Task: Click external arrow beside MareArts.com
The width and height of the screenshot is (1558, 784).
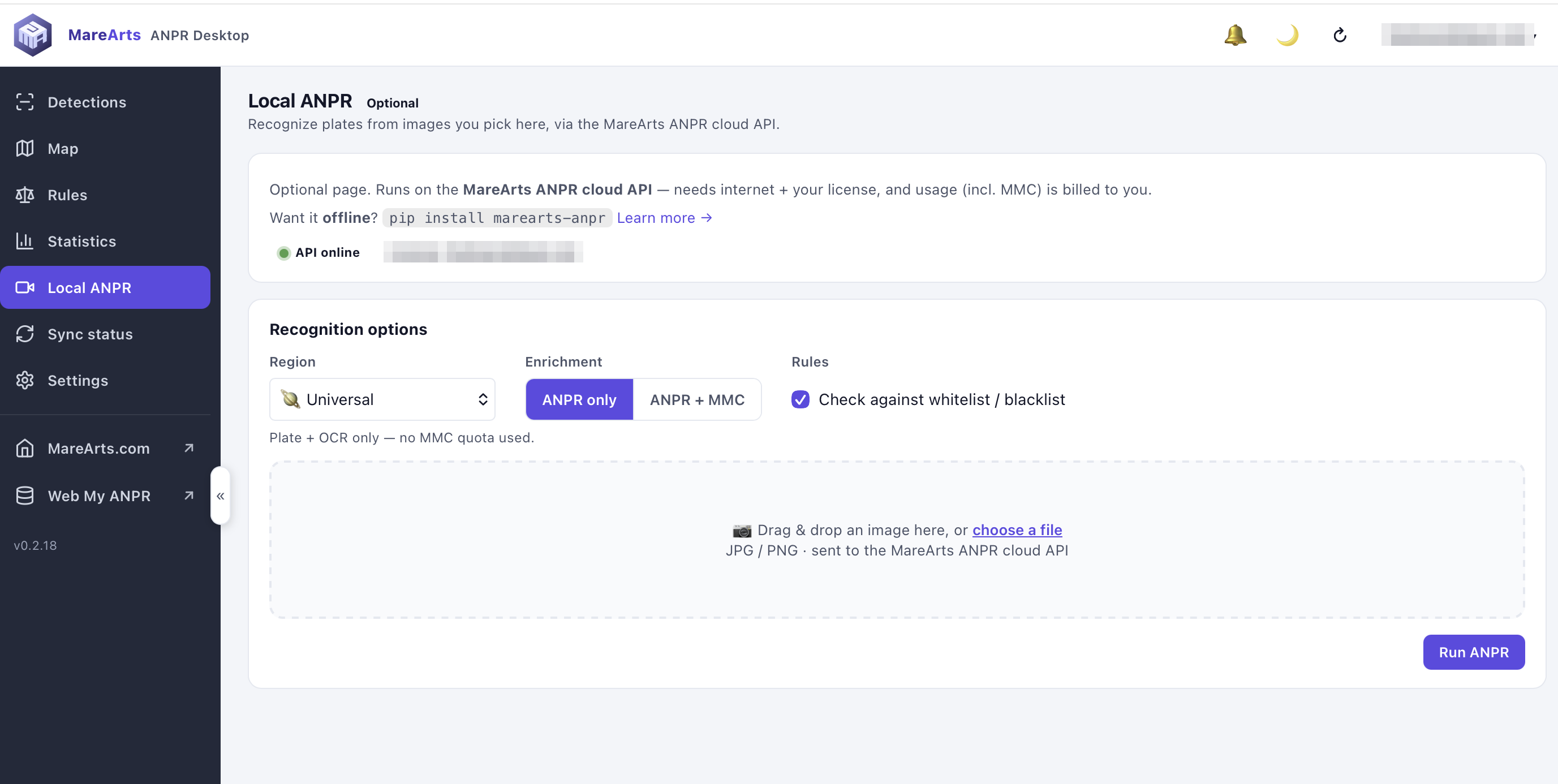Action: point(189,447)
